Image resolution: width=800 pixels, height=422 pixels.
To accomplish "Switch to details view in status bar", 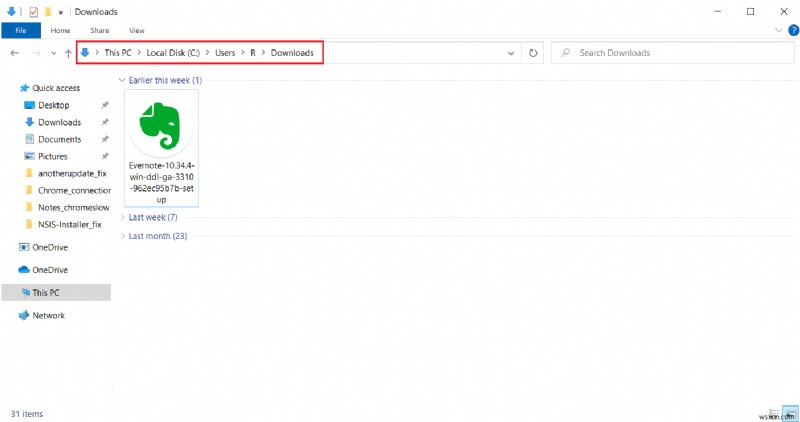I will (x=774, y=414).
